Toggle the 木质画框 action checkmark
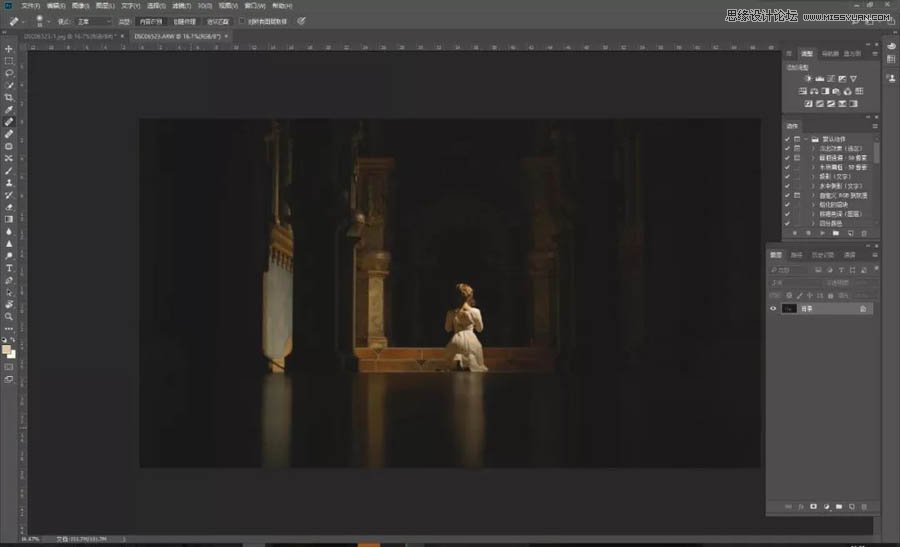 pyautogui.click(x=787, y=168)
